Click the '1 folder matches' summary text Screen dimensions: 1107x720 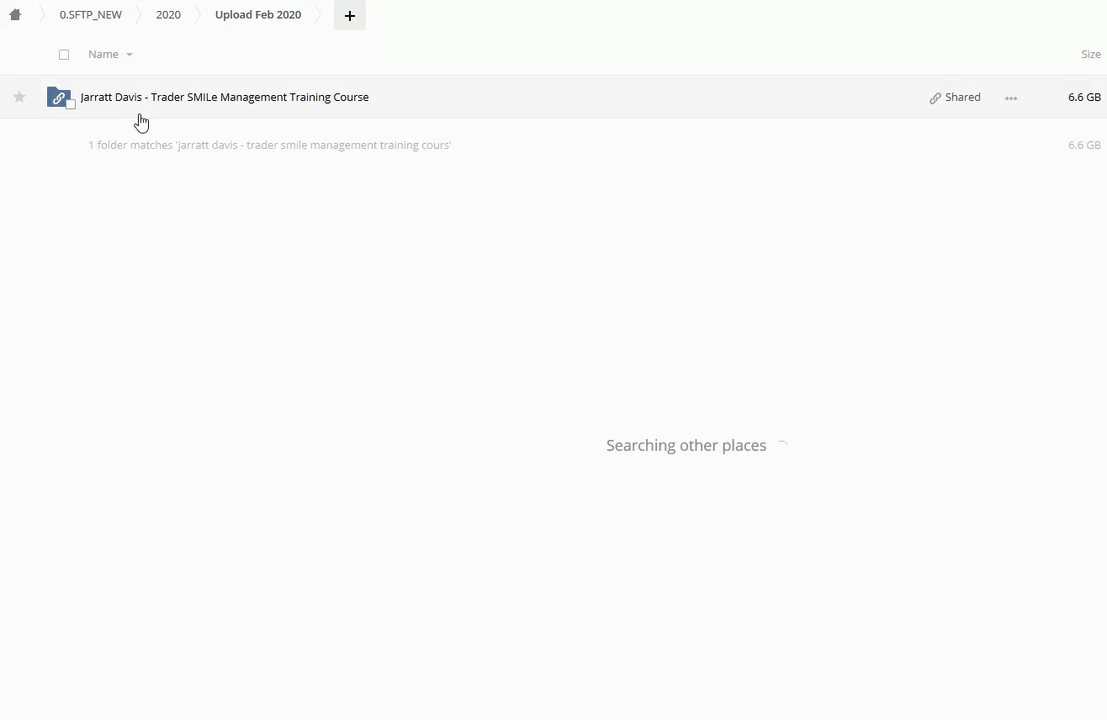pos(269,145)
